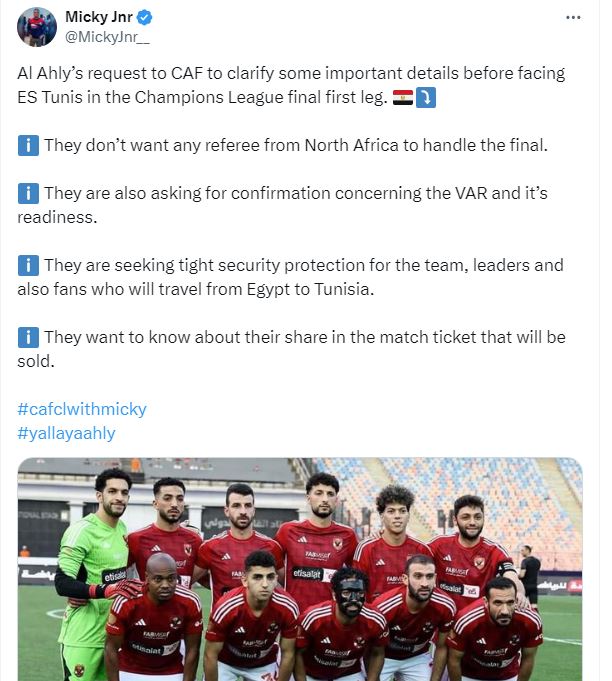Click info icon beside the referee line

[x=29, y=145]
